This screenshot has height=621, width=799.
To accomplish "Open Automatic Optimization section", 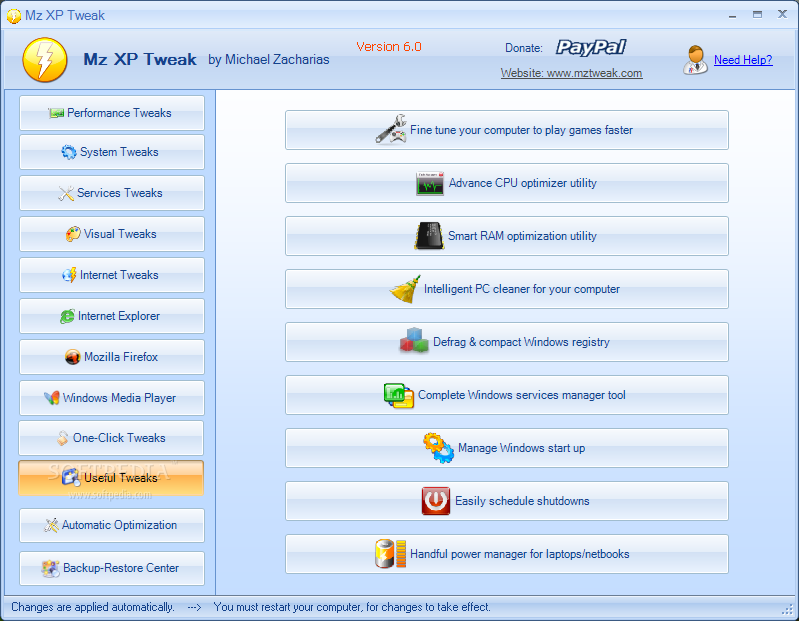I will pyautogui.click(x=112, y=525).
